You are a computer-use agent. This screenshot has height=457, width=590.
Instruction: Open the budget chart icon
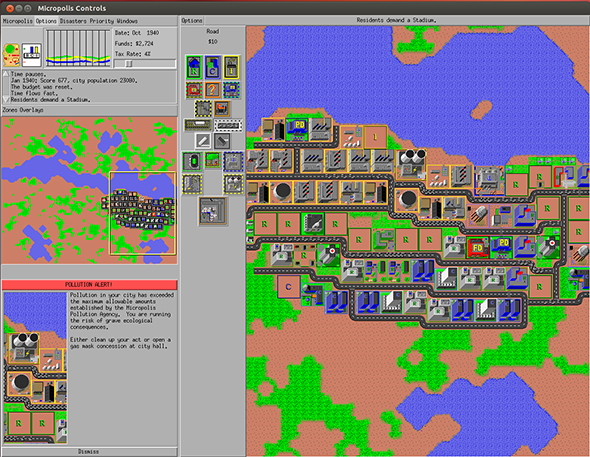click(x=32, y=55)
